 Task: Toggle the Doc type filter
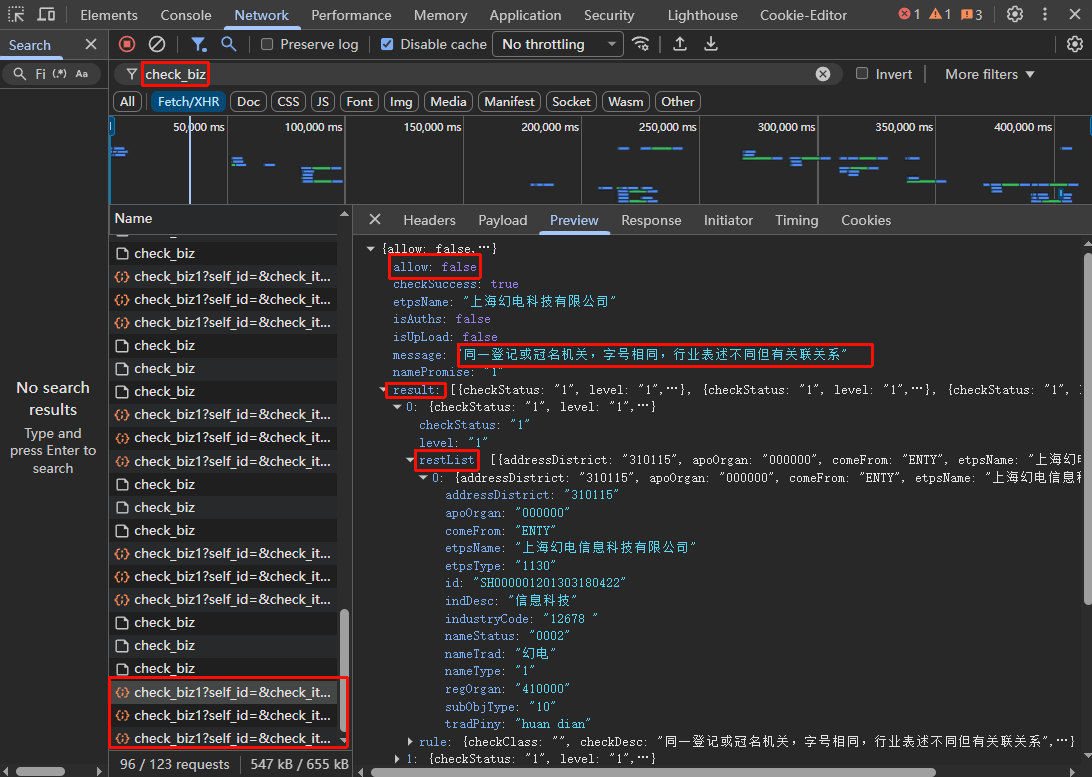pos(249,102)
